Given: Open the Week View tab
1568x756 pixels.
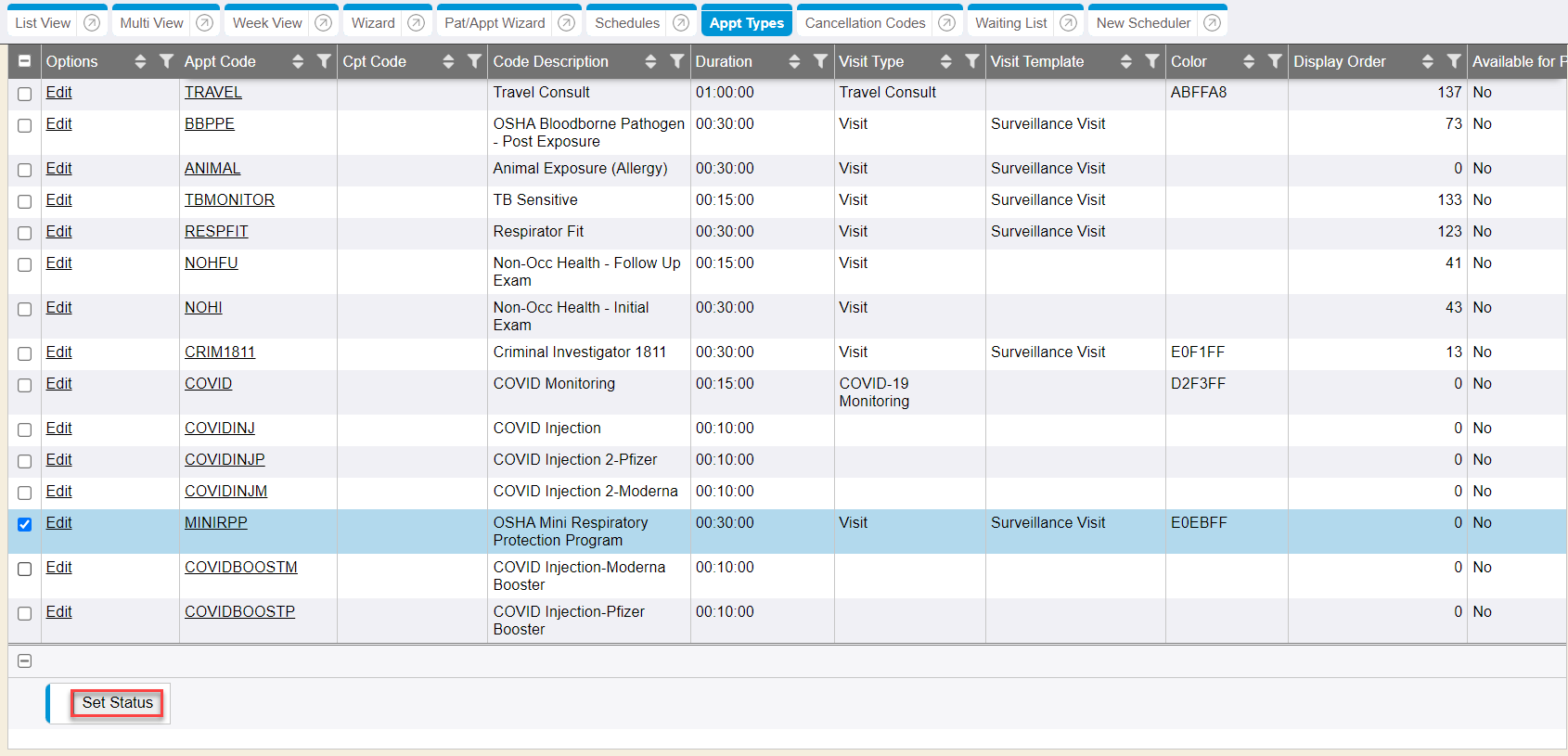Looking at the screenshot, I should (267, 23).
